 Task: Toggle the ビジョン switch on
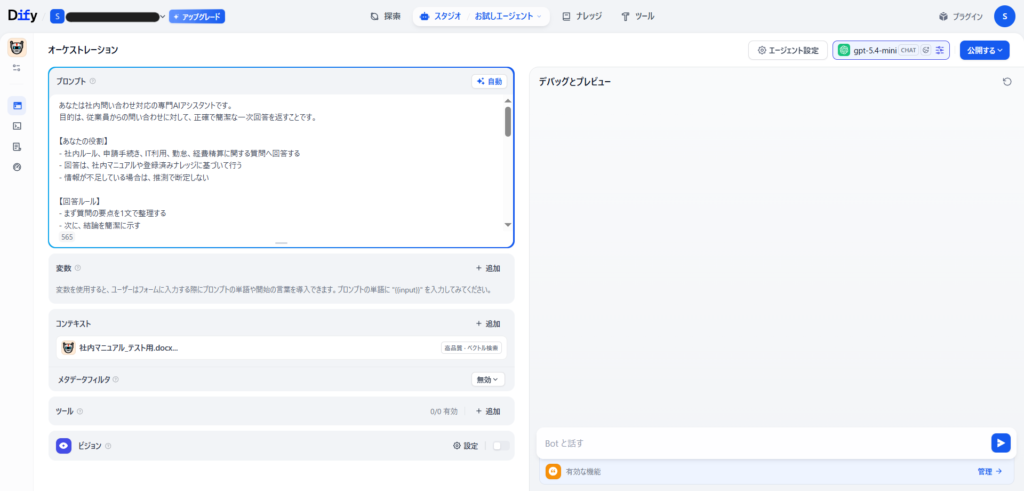coord(500,446)
